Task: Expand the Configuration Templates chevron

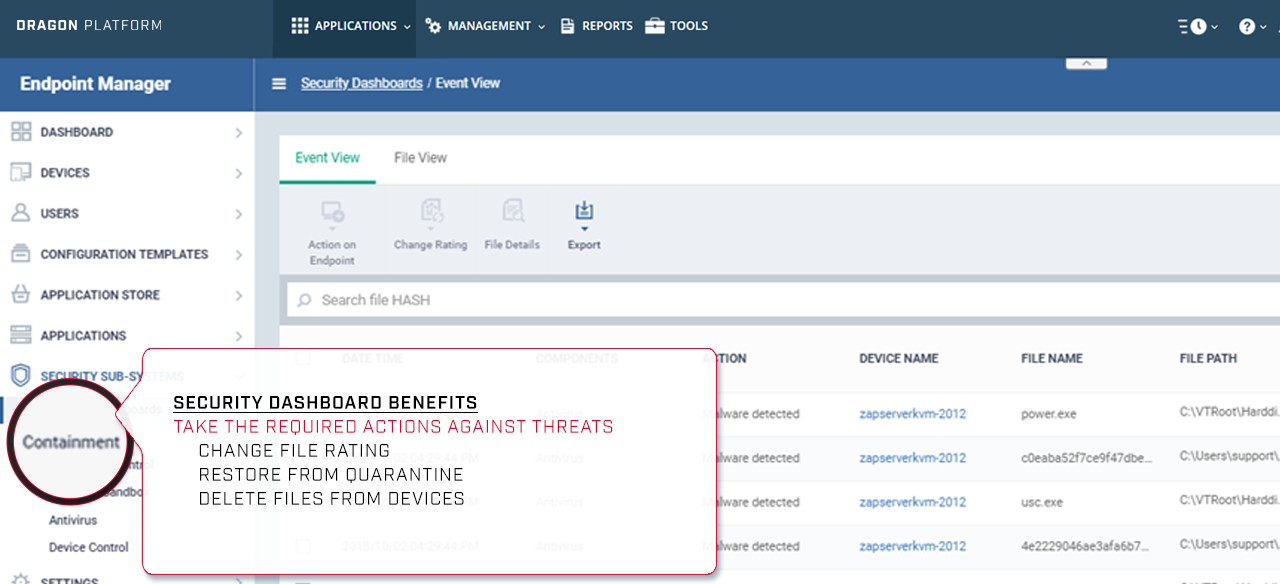Action: pyautogui.click(x=238, y=255)
